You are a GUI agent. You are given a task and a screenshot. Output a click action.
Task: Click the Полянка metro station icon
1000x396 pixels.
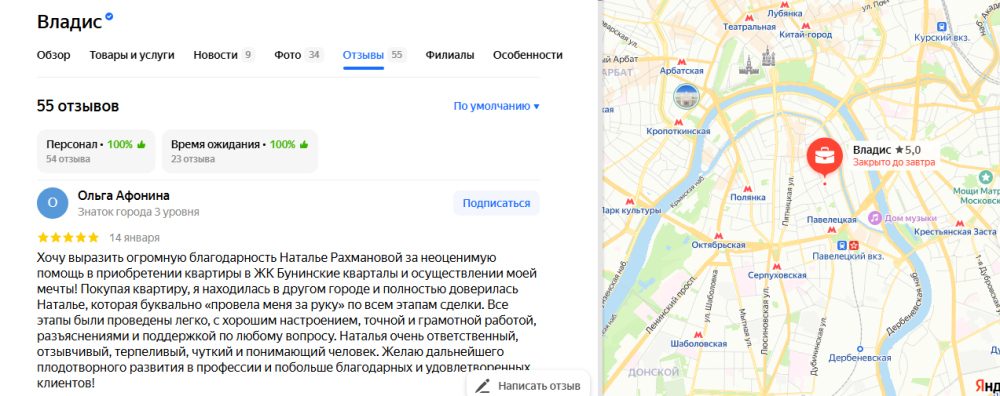(747, 189)
